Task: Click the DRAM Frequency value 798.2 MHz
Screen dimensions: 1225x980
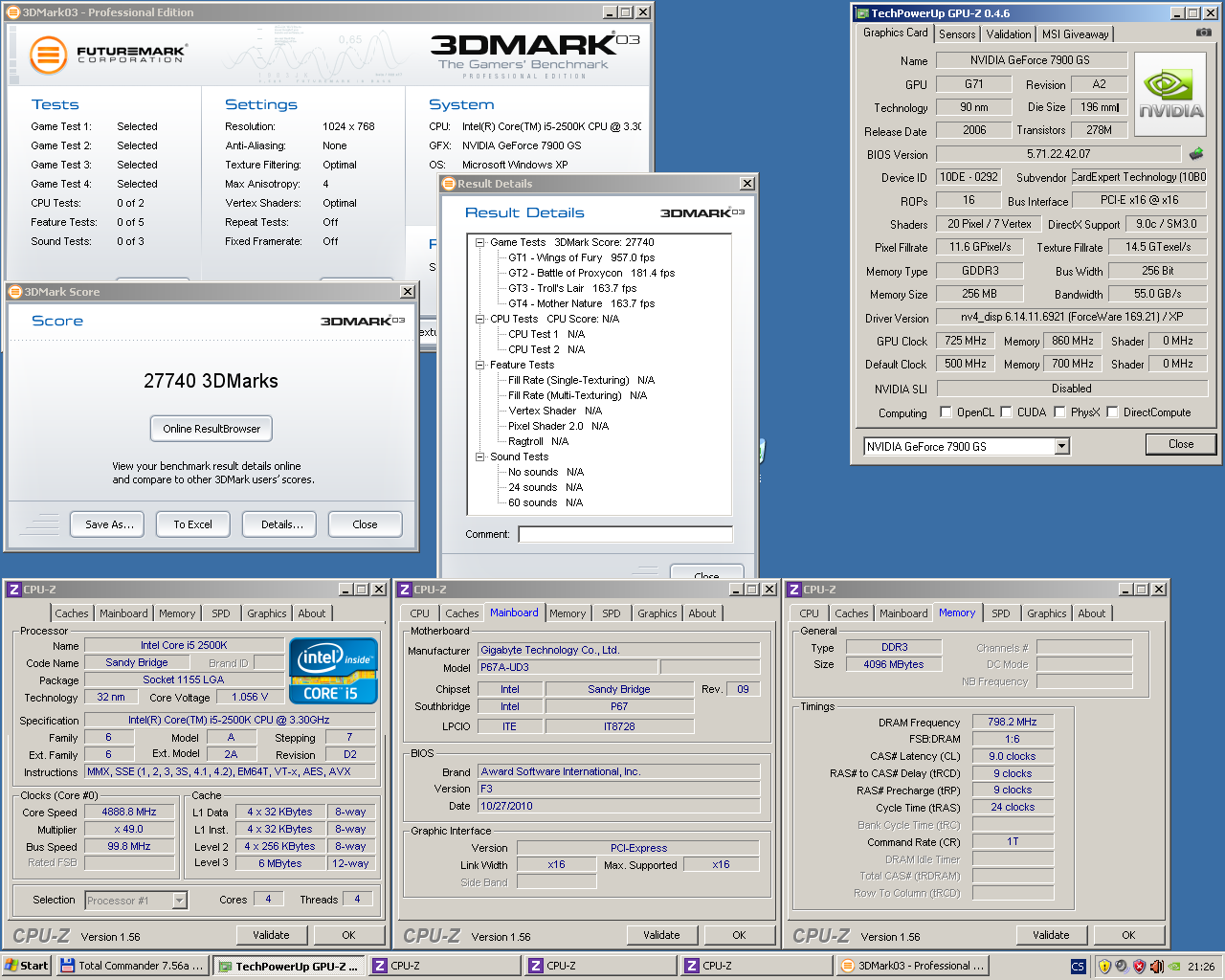Action: [x=1013, y=722]
